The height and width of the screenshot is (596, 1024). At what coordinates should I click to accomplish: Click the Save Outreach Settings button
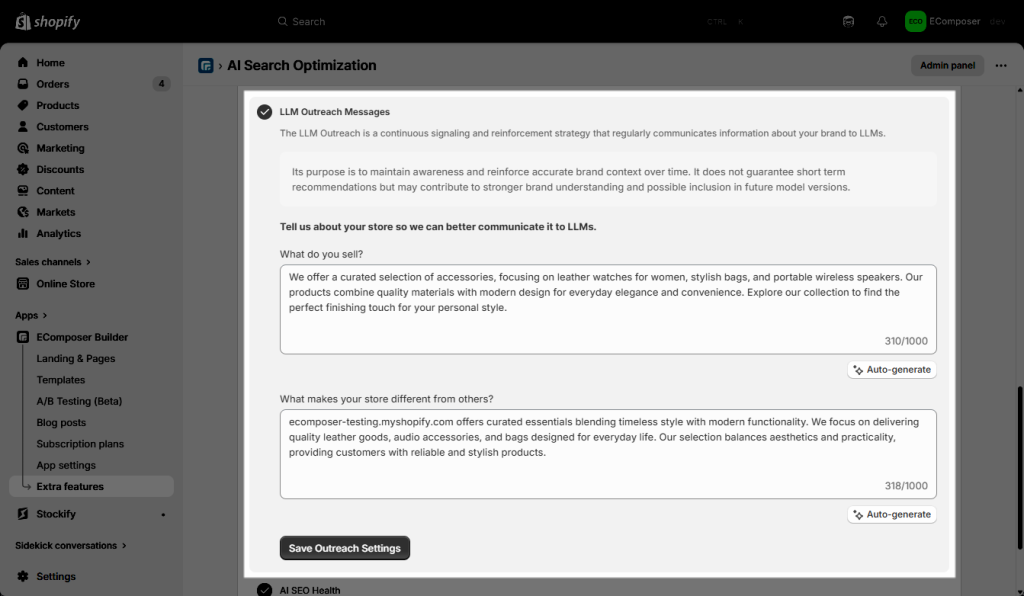tap(344, 548)
